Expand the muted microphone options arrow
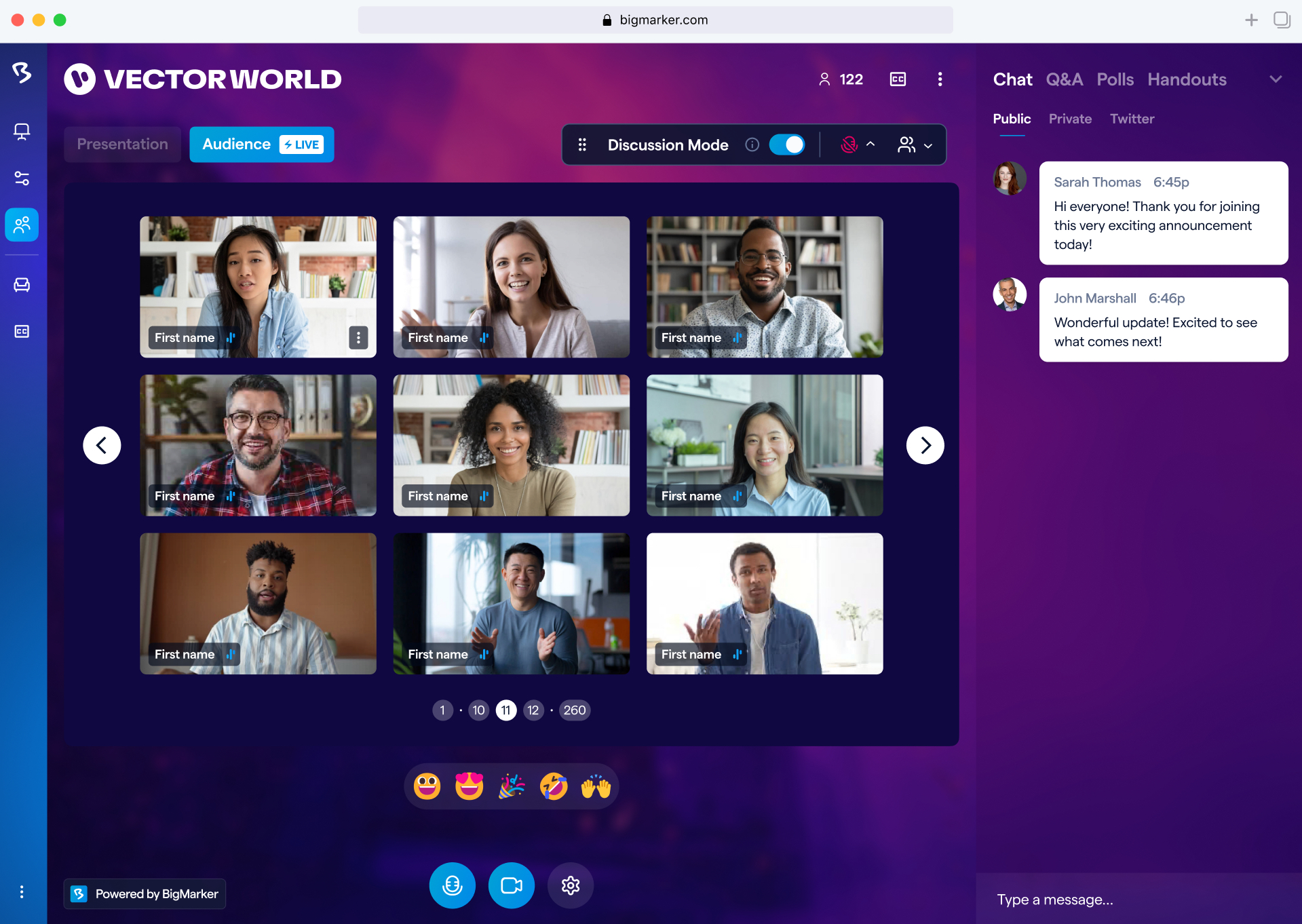1302x924 pixels. [x=870, y=145]
